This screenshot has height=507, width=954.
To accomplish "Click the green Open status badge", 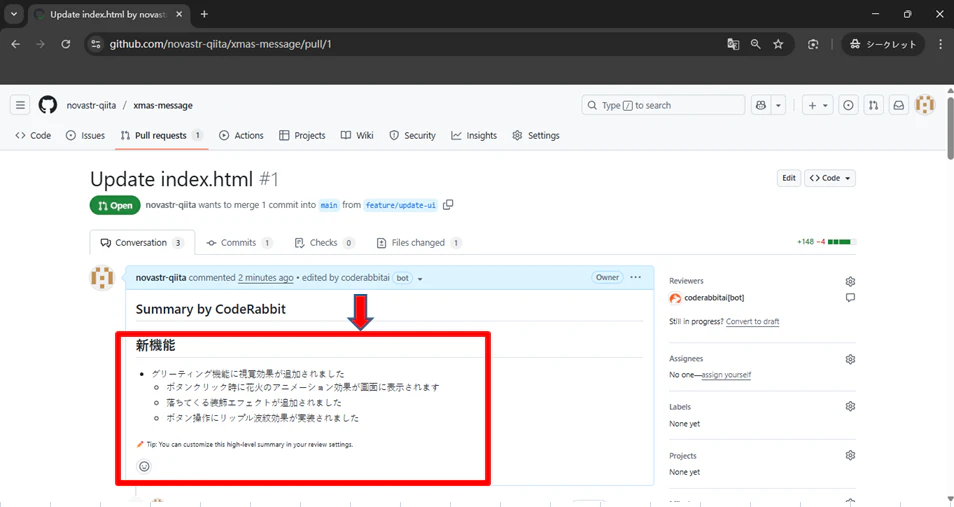I will [x=115, y=205].
